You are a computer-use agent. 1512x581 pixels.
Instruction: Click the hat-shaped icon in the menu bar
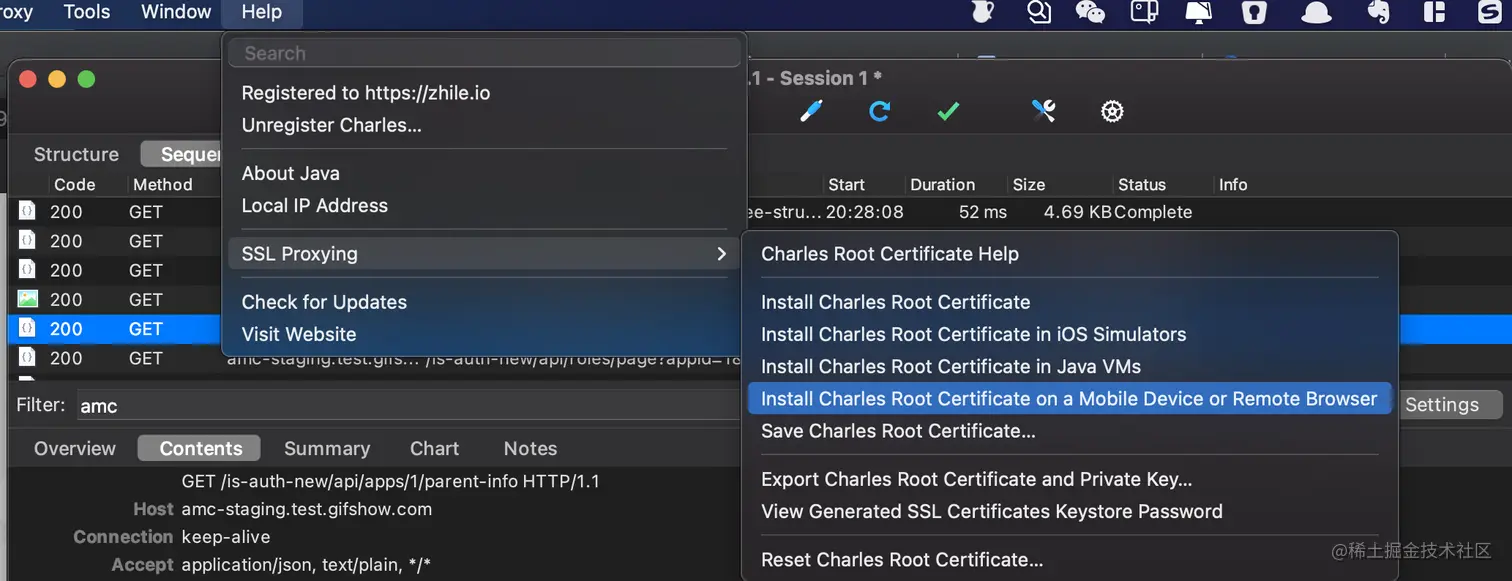1316,12
